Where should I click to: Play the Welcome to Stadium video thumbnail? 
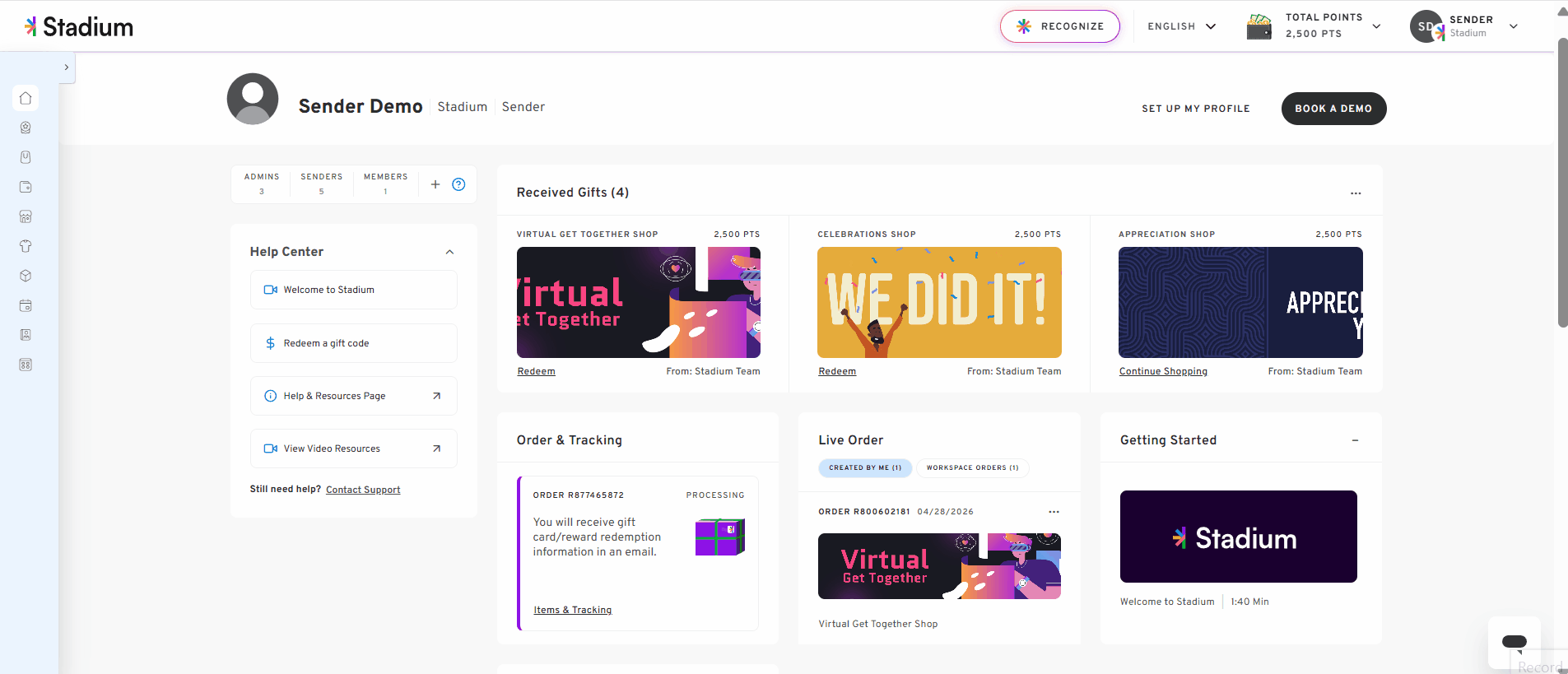click(1239, 537)
